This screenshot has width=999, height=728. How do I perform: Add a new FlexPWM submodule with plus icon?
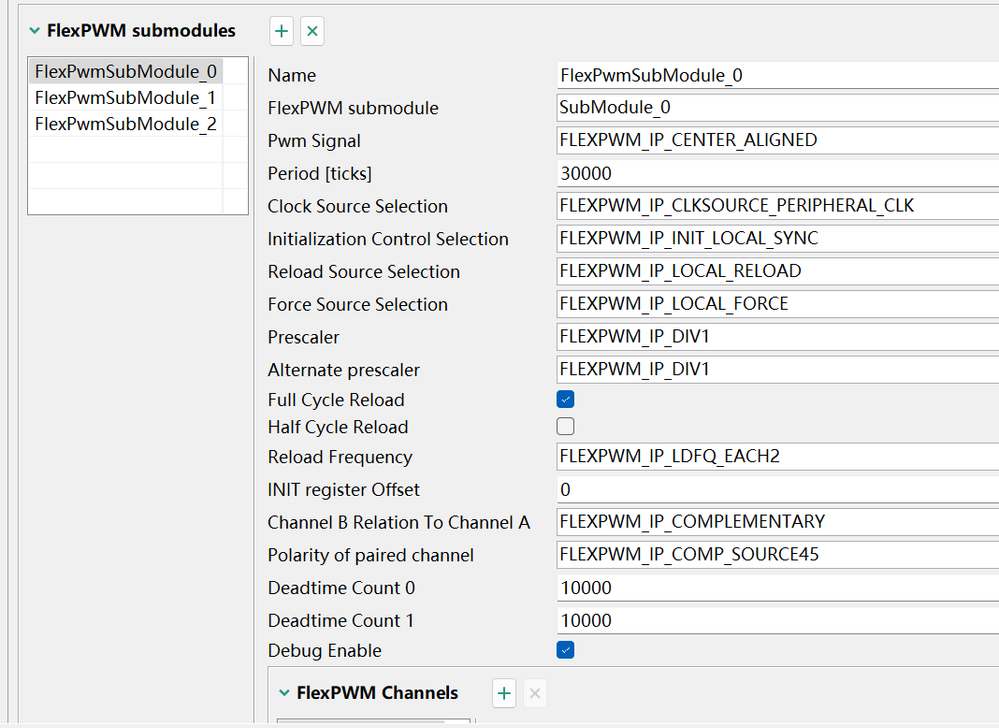[282, 32]
